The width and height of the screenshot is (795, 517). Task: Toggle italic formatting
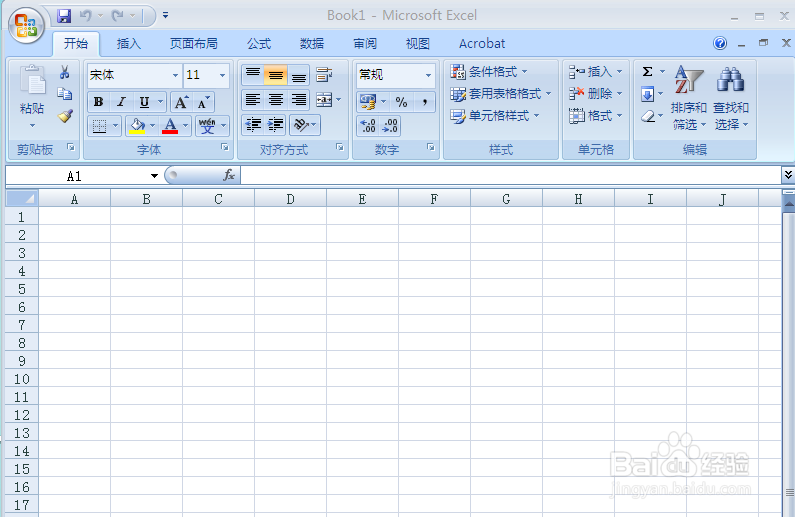[121, 102]
